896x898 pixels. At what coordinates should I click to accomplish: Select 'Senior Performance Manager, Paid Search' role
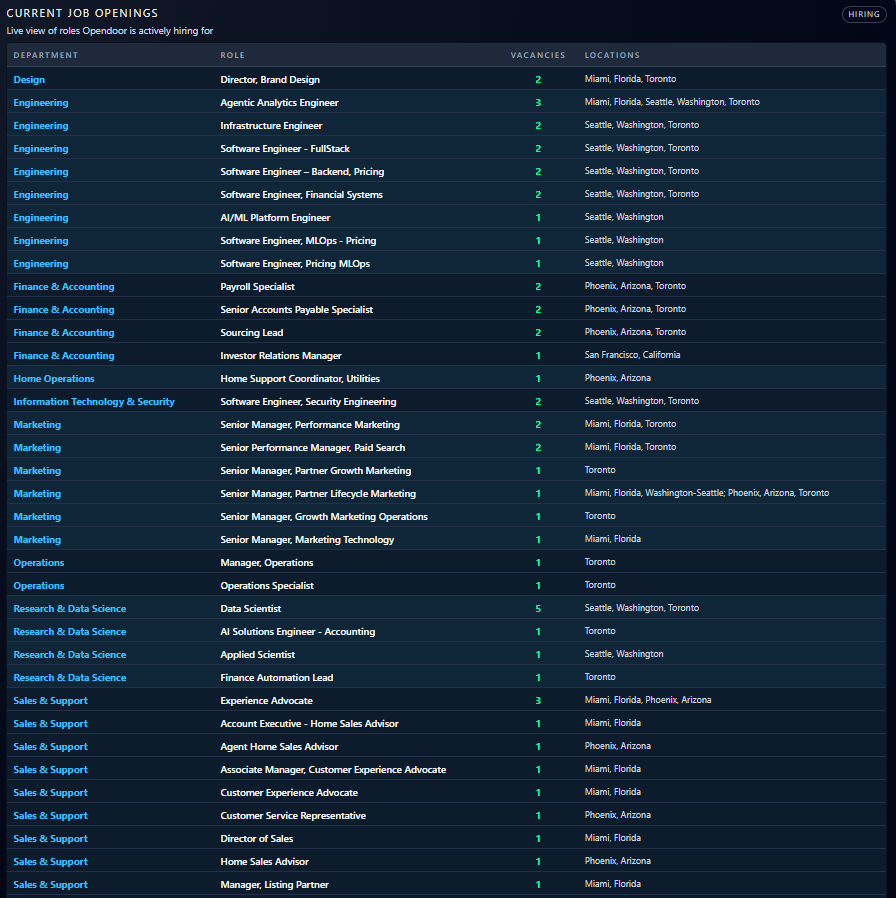tap(313, 447)
